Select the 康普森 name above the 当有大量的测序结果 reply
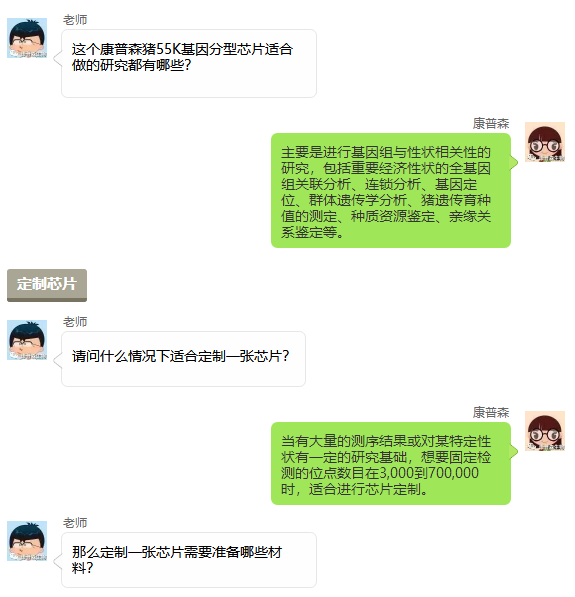 point(491,412)
